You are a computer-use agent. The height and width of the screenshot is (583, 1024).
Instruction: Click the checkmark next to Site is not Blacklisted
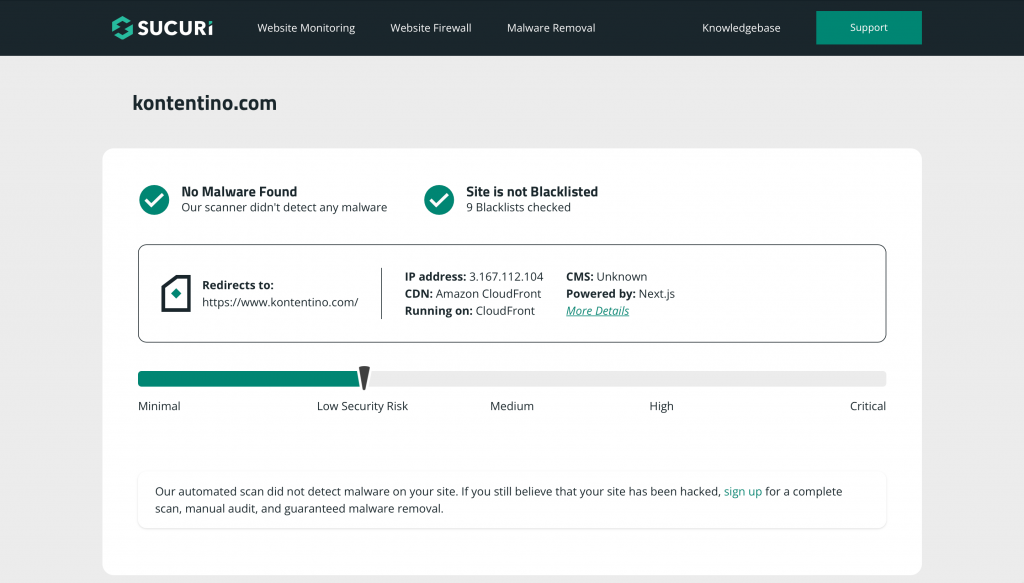coord(438,200)
